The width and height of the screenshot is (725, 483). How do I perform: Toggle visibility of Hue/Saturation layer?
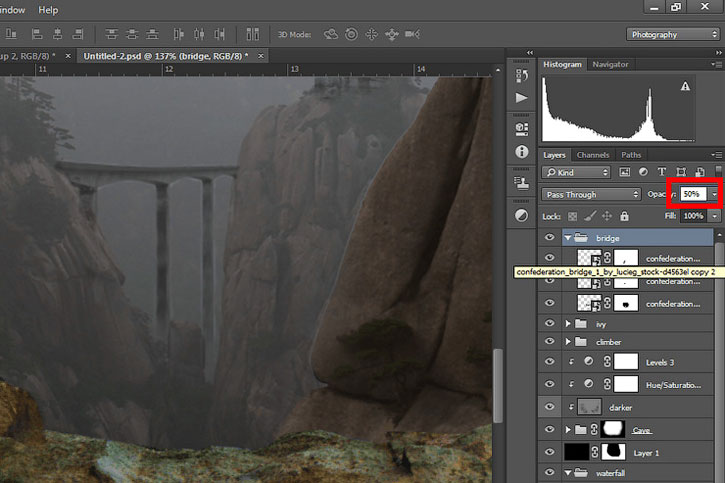(x=549, y=384)
